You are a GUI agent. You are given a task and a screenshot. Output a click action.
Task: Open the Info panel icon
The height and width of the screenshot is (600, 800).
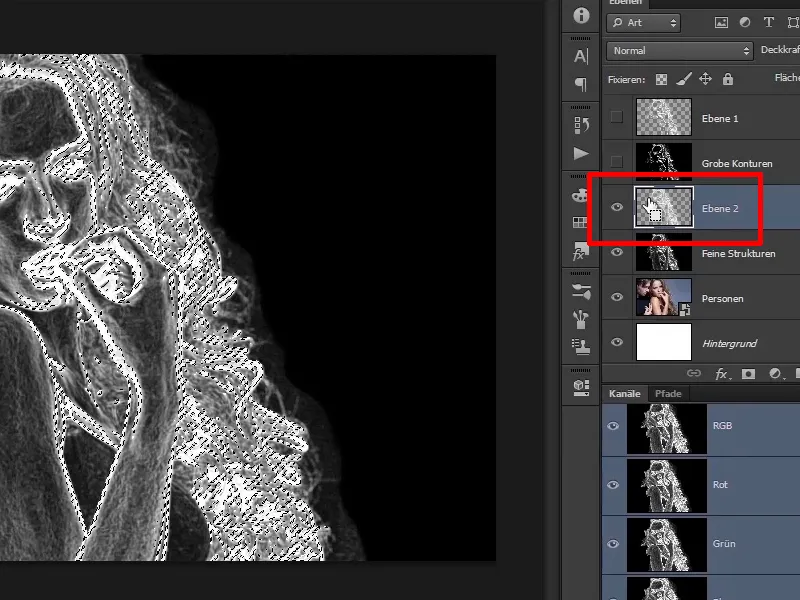pos(581,15)
